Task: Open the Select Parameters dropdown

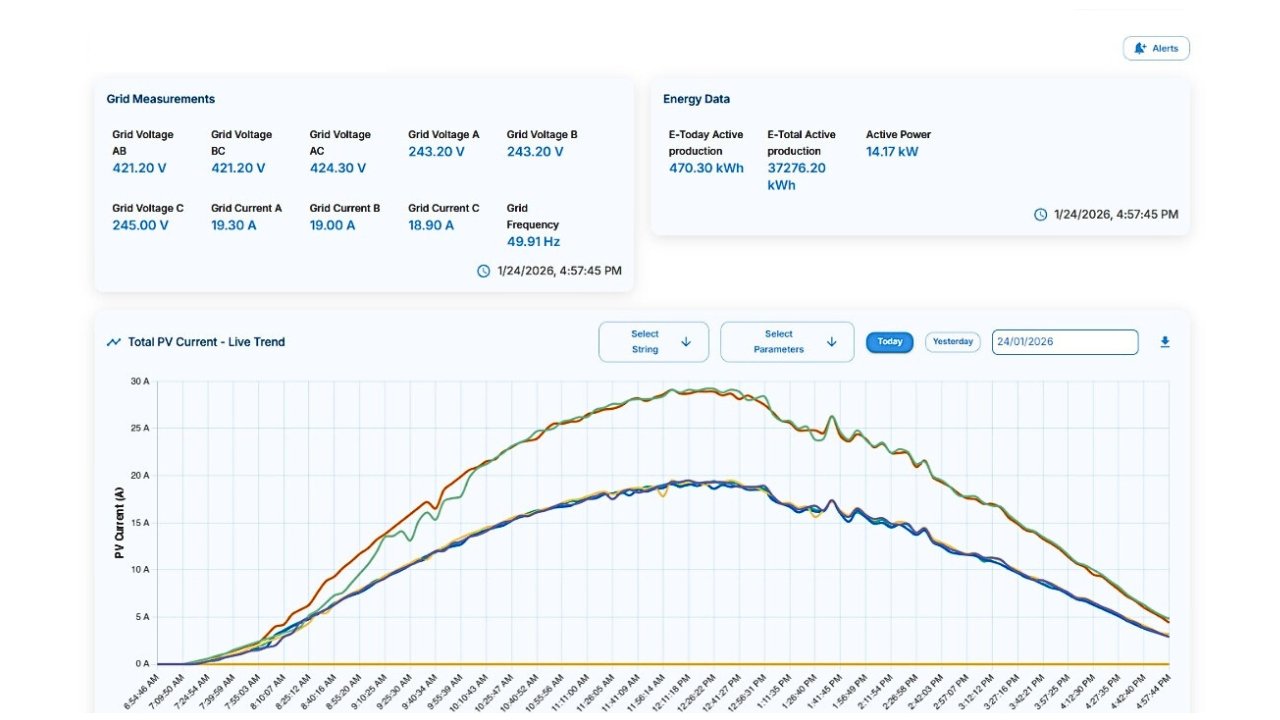Action: [787, 342]
